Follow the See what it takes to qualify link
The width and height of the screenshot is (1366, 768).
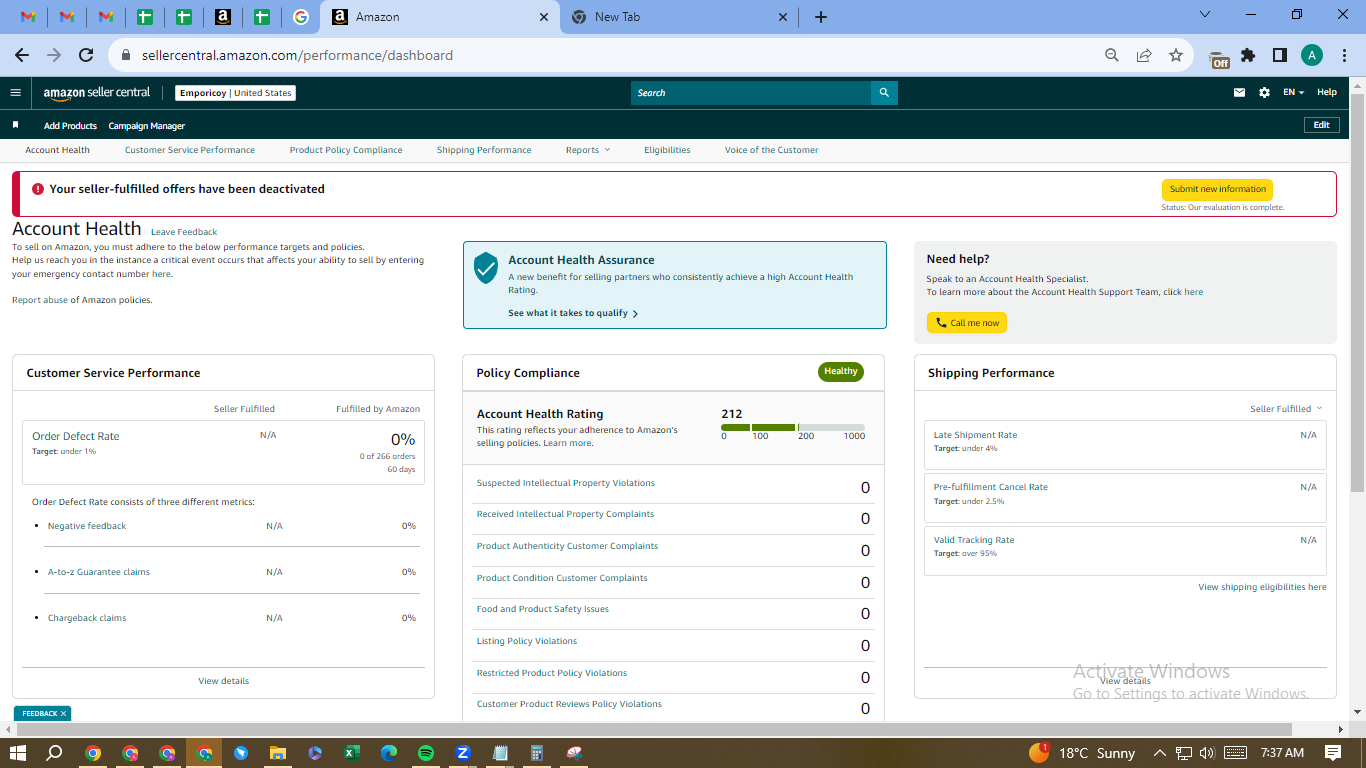(573, 313)
